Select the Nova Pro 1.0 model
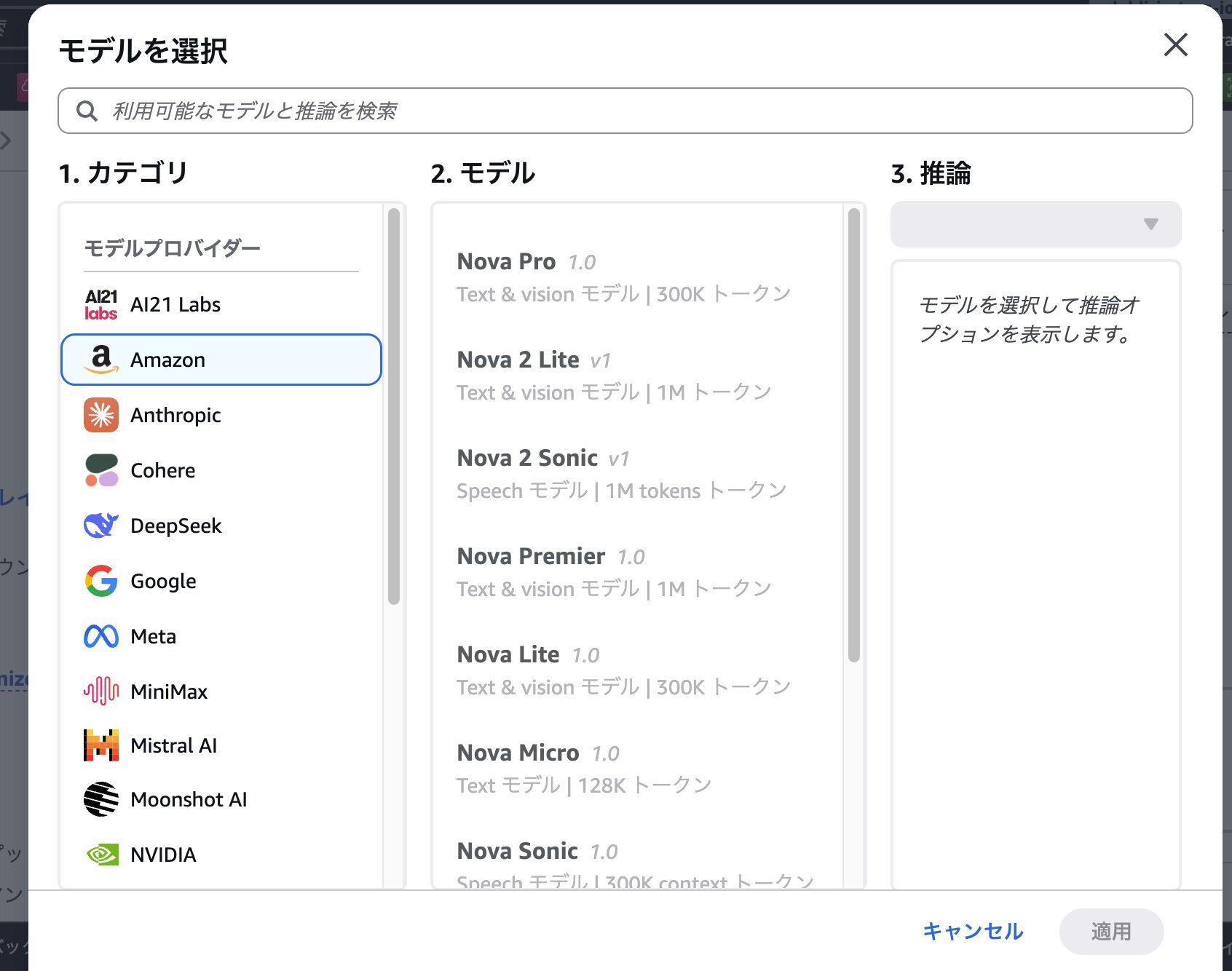1232x971 pixels. pyautogui.click(x=623, y=277)
